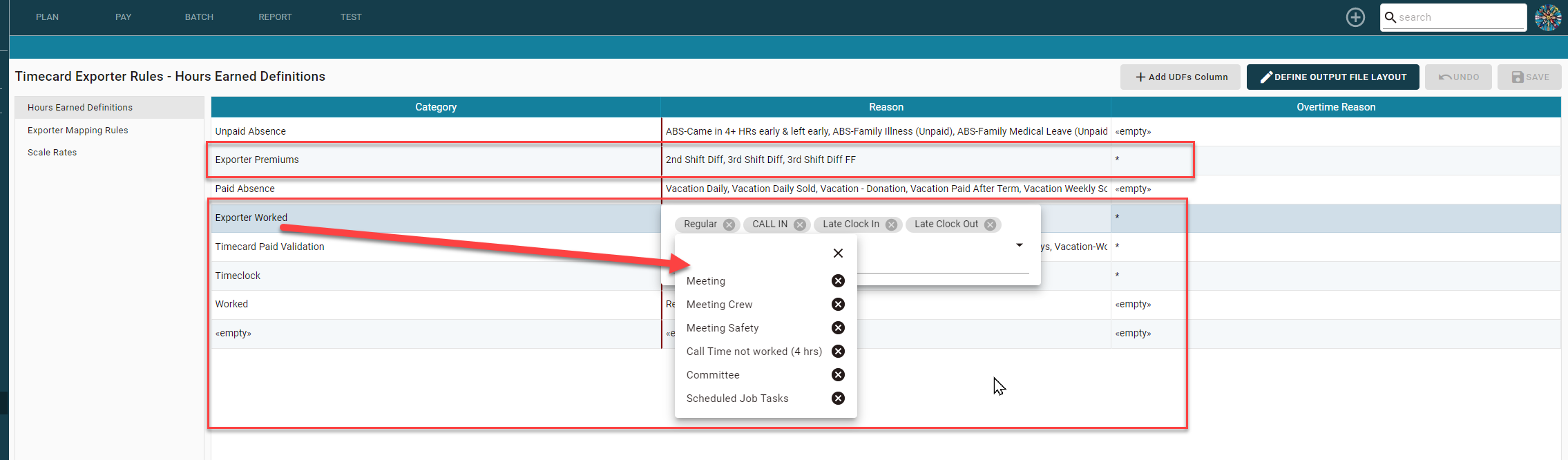Image resolution: width=1568 pixels, height=460 pixels.
Task: Click the Overtime Reason column header
Action: pyautogui.click(x=1336, y=107)
